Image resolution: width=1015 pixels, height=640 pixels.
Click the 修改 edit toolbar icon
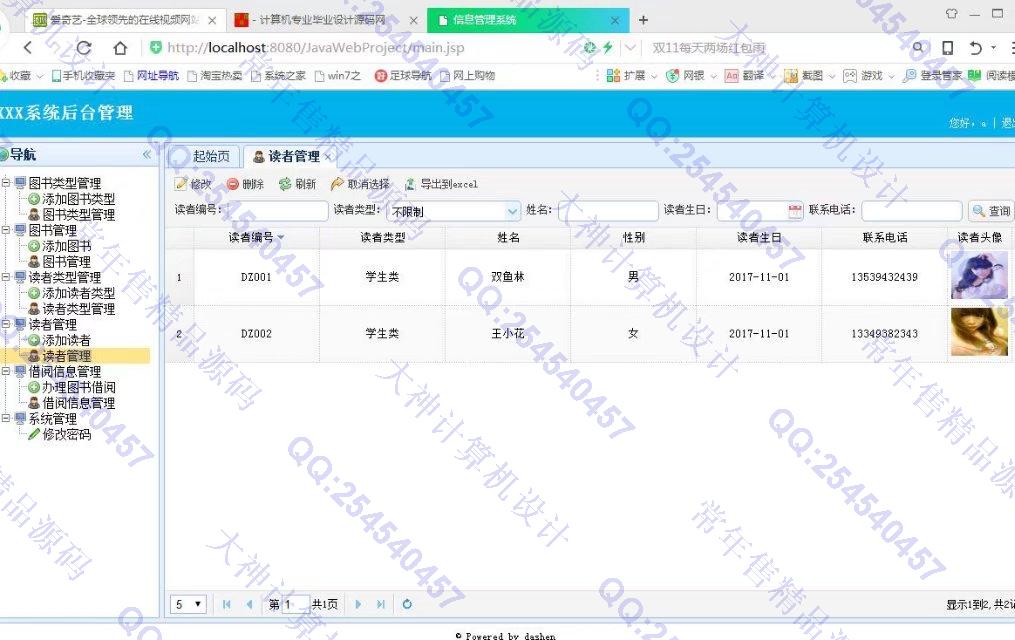[x=181, y=184]
